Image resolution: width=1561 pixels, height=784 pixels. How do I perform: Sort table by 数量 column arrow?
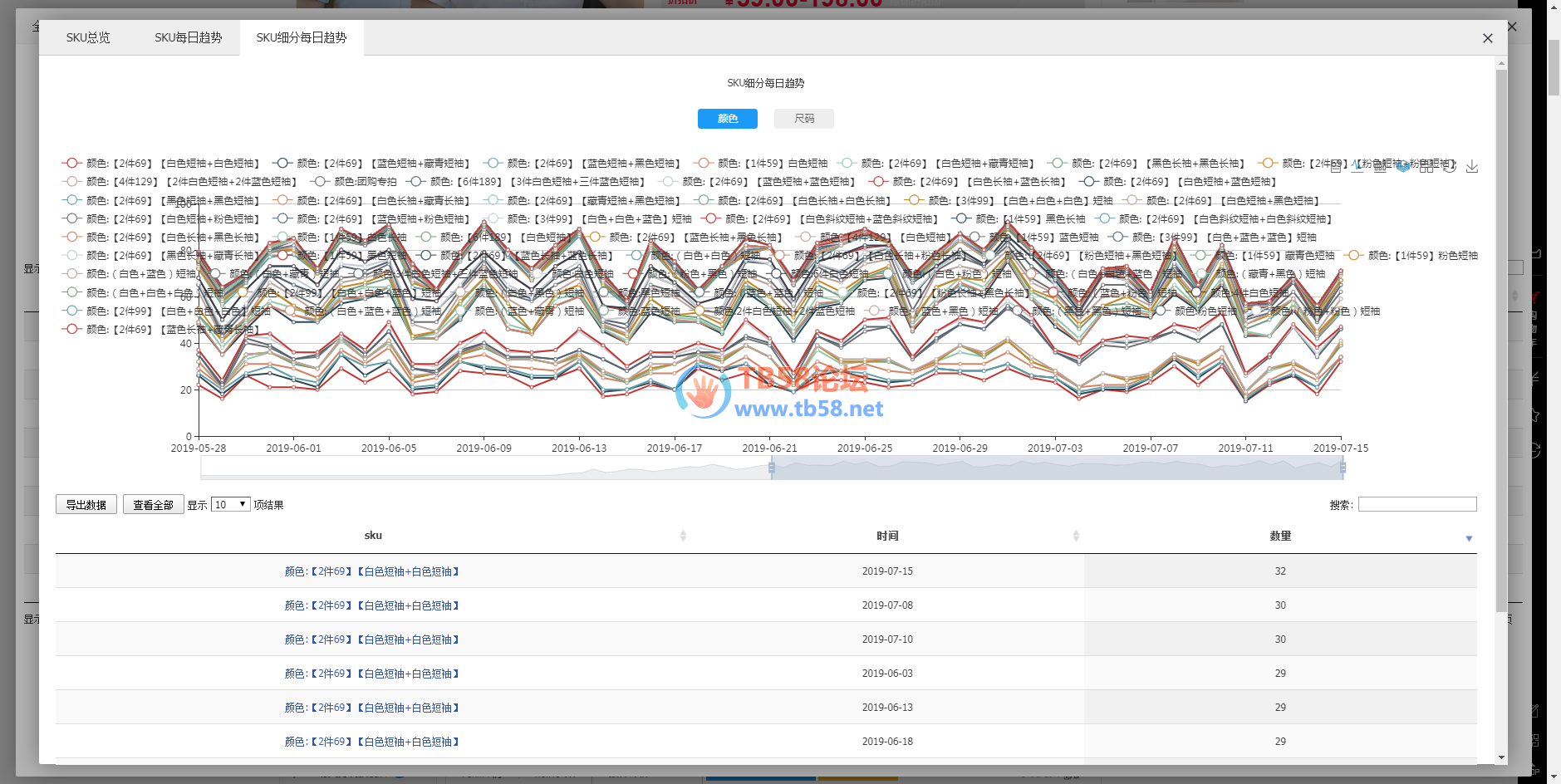tap(1469, 538)
